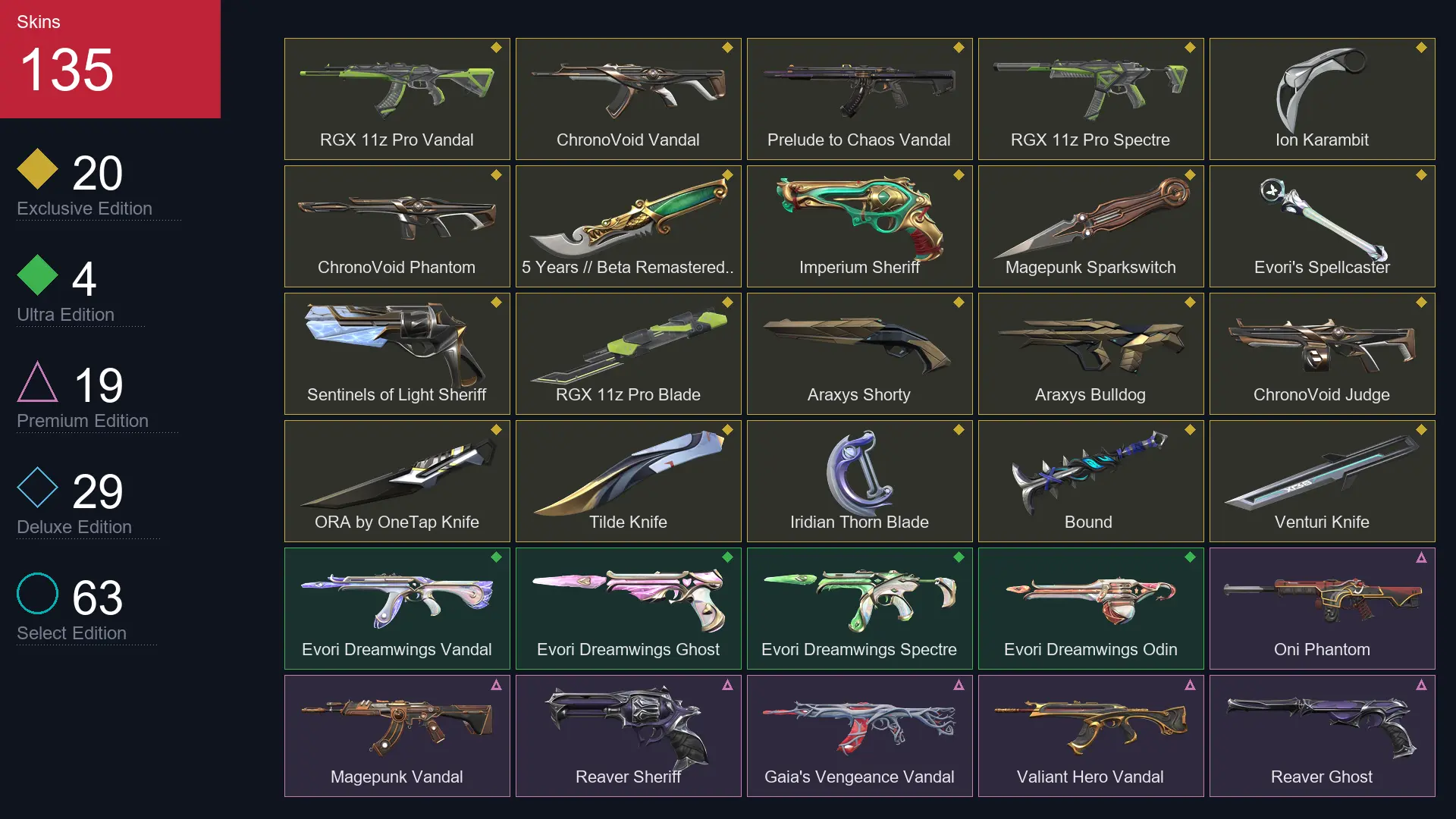Choose the Gaia's Vengeance Vandal card
This screenshot has width=1456, height=819.
point(859,736)
